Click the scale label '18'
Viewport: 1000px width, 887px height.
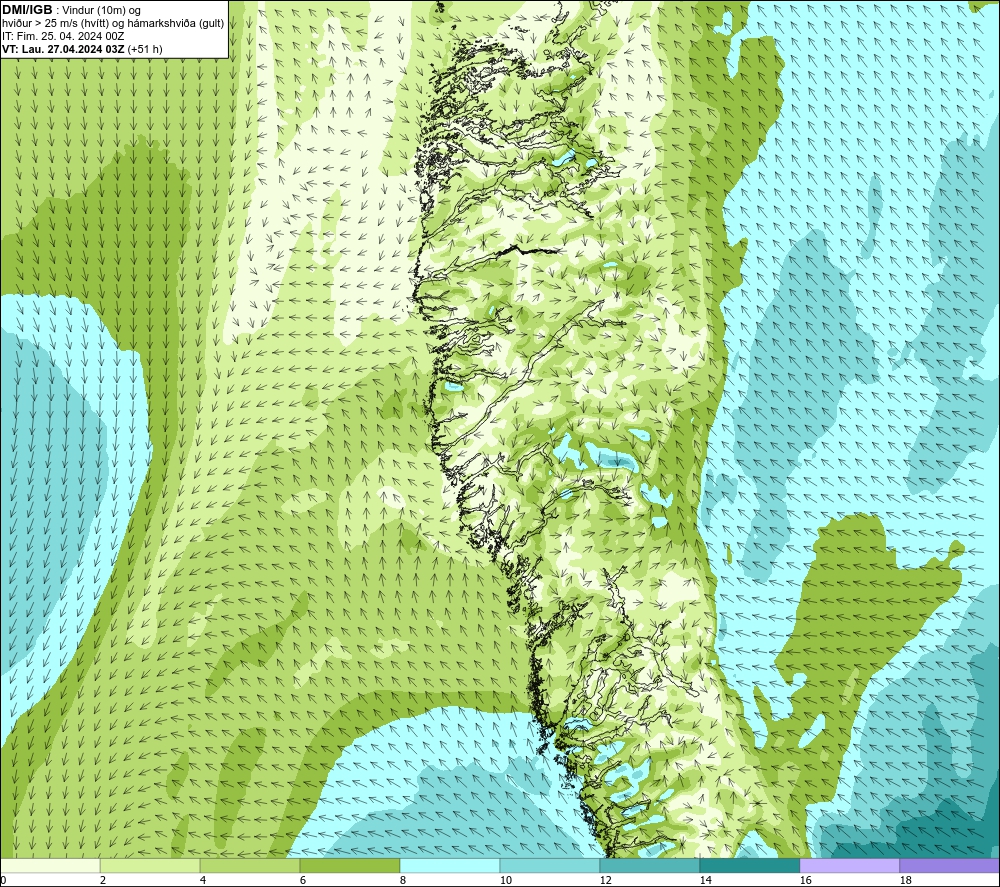tap(905, 881)
